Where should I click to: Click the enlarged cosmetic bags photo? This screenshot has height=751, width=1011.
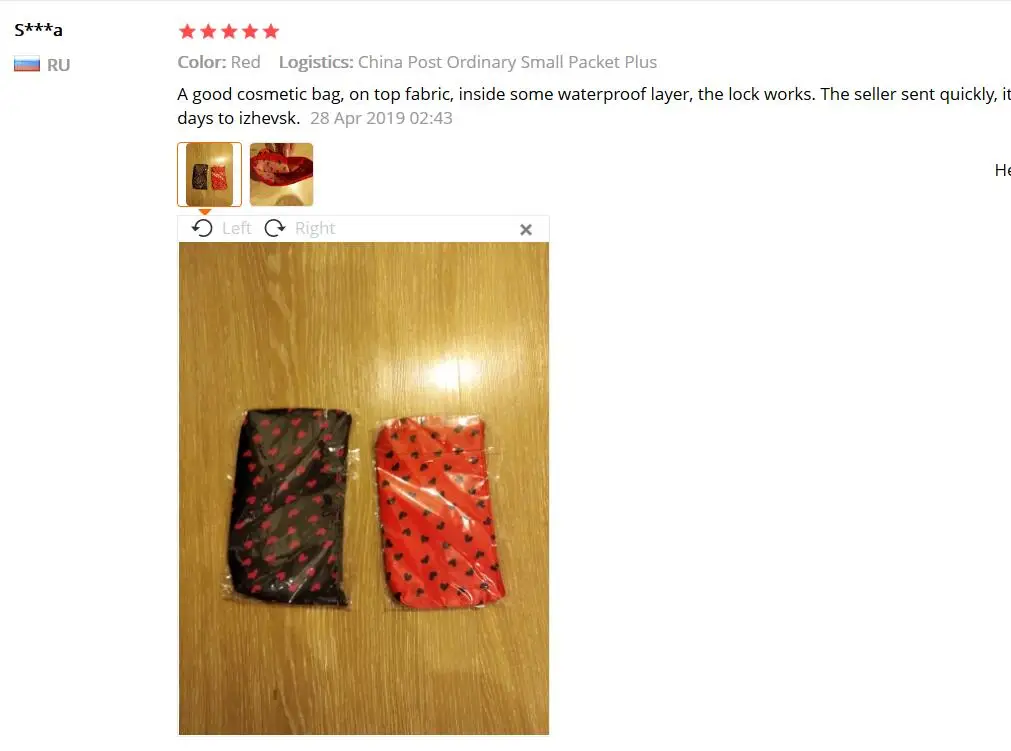(x=364, y=489)
